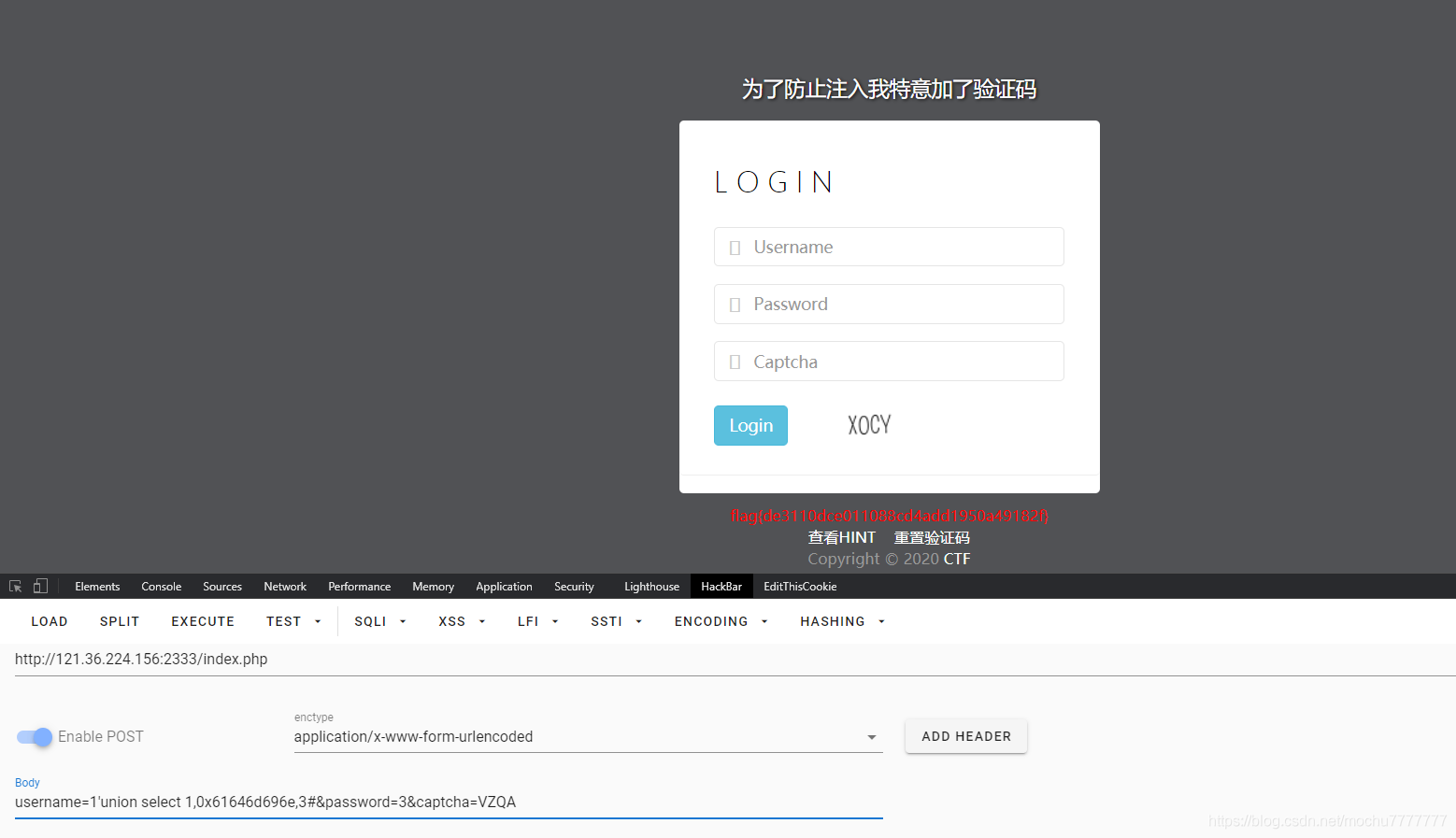Focus the Password input field
The image size is (1456, 838).
coord(889,305)
